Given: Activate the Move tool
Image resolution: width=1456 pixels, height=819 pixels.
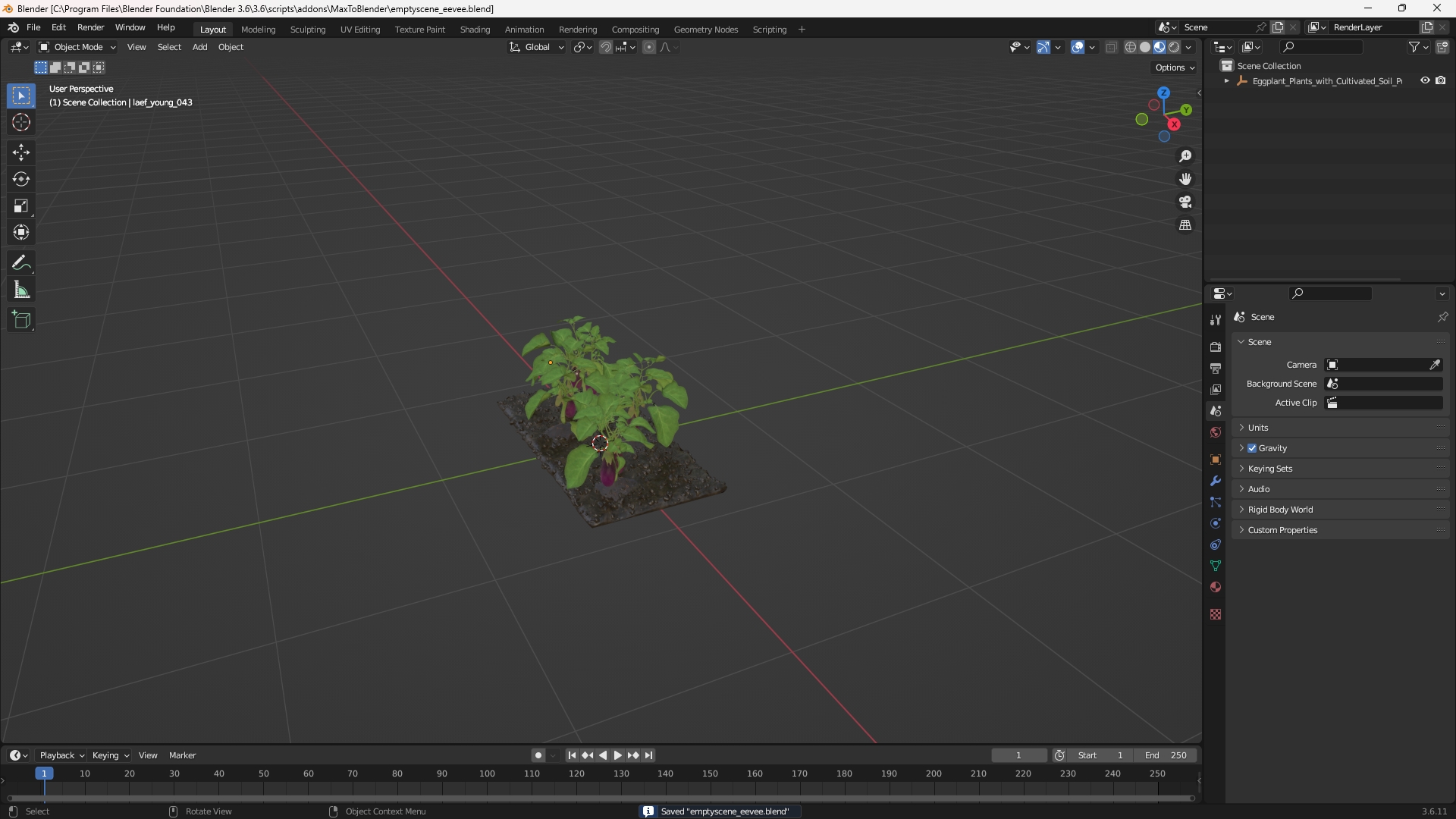Looking at the screenshot, I should [21, 152].
